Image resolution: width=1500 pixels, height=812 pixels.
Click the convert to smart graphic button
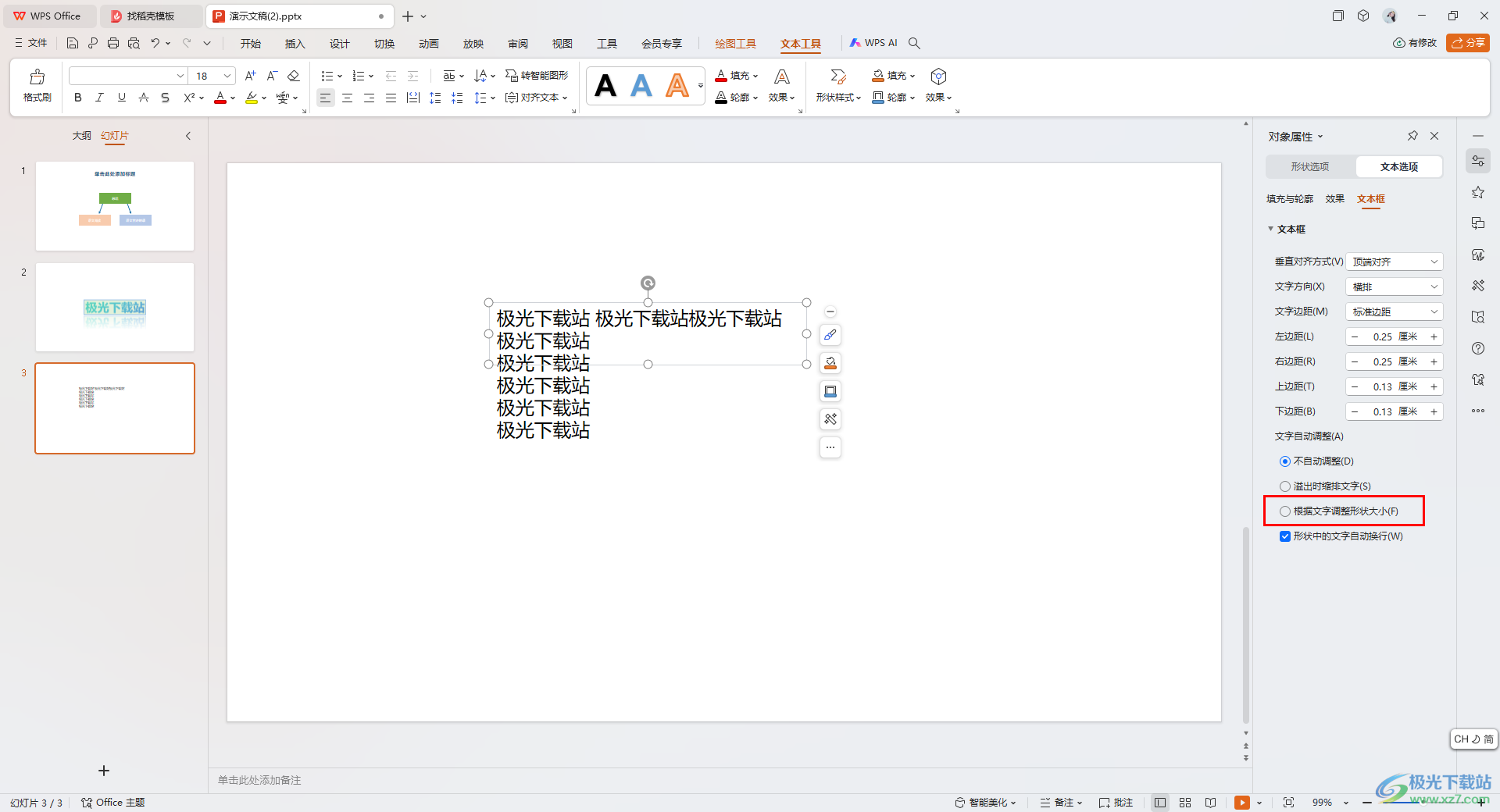(537, 76)
